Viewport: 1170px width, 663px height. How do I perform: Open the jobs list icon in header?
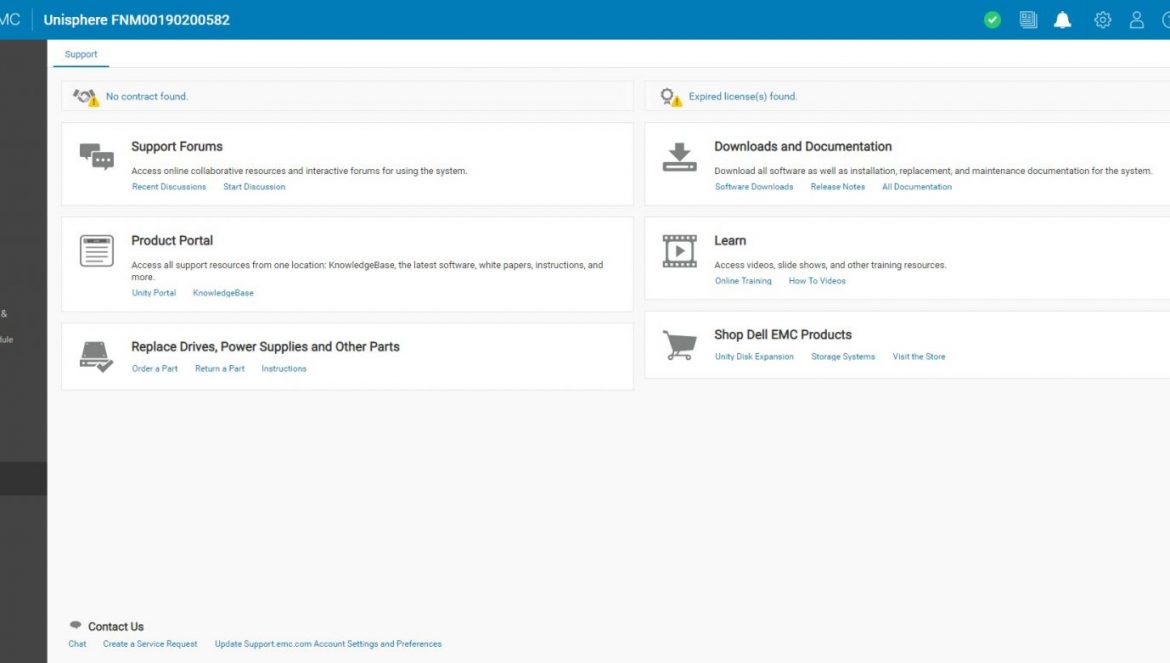[x=1028, y=20]
